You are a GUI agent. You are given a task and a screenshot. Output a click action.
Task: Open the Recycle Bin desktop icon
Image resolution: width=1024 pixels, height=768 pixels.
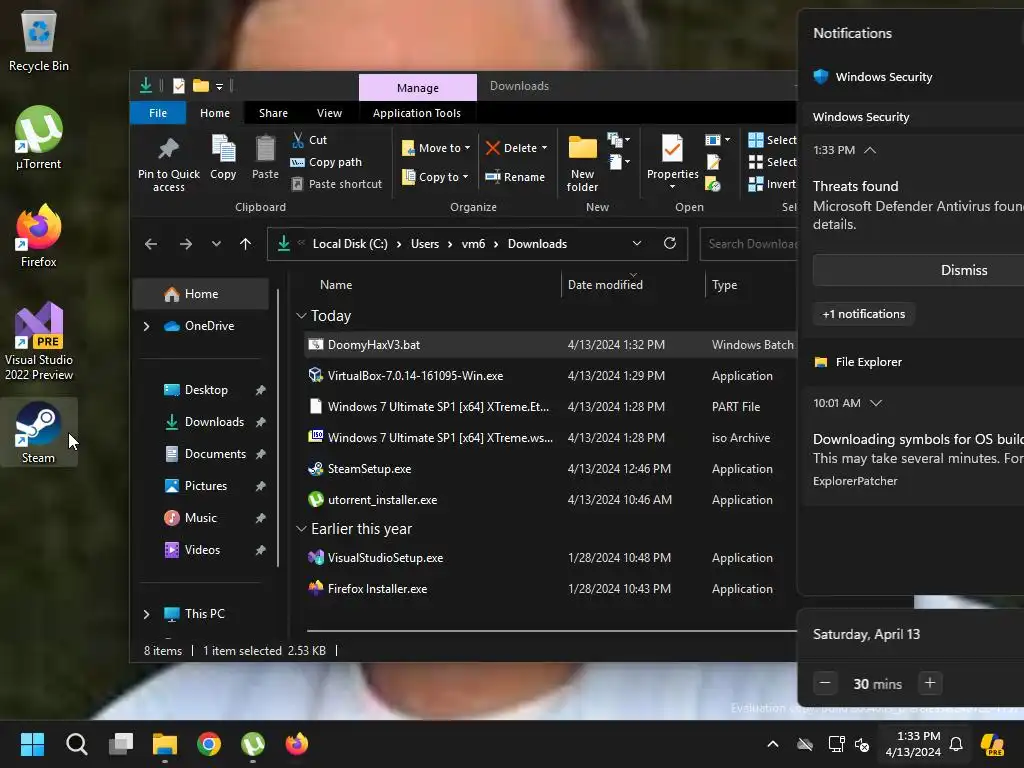click(39, 42)
